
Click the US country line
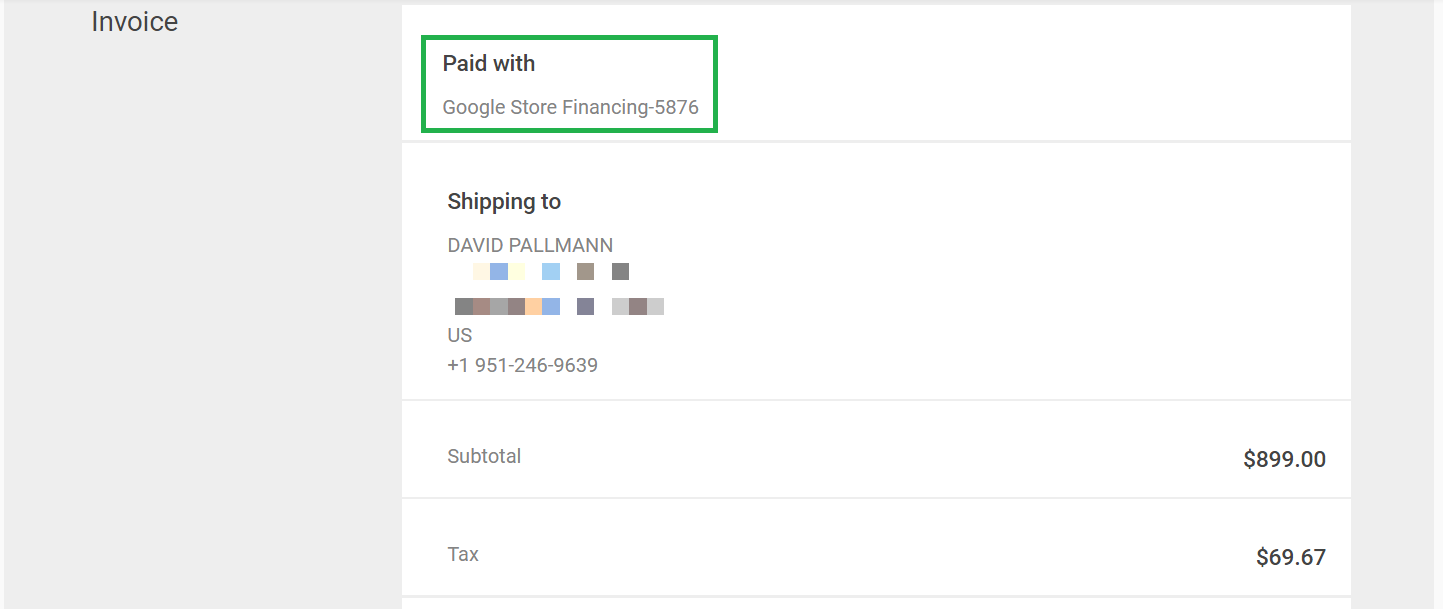[x=459, y=335]
